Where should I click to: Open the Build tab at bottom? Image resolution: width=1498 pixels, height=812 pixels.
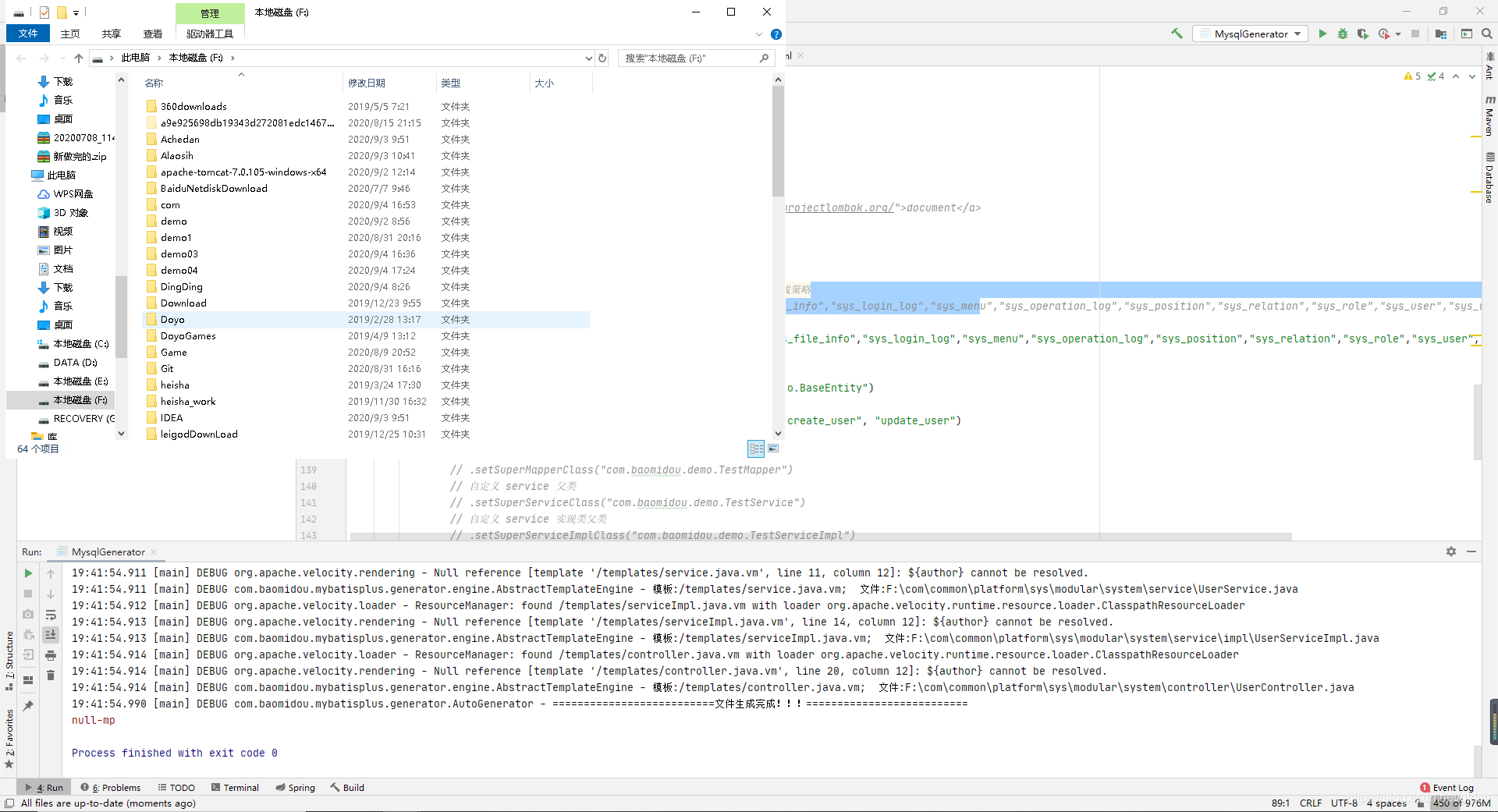(347, 788)
